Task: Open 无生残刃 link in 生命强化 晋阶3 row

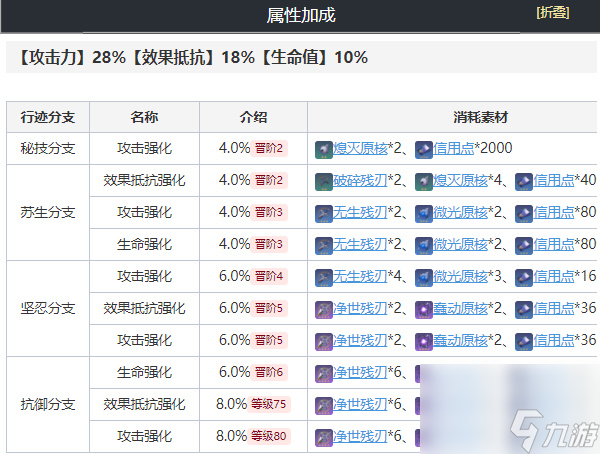Action: pyautogui.click(x=360, y=244)
